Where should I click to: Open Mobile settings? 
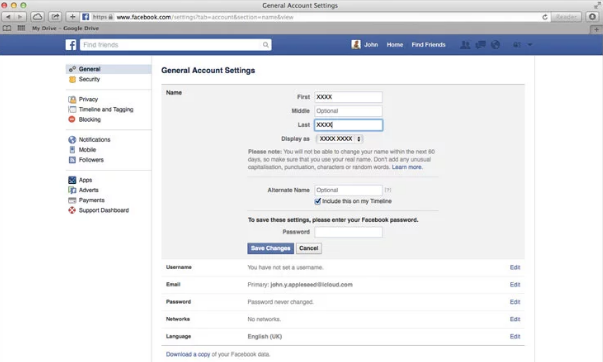coord(87,150)
